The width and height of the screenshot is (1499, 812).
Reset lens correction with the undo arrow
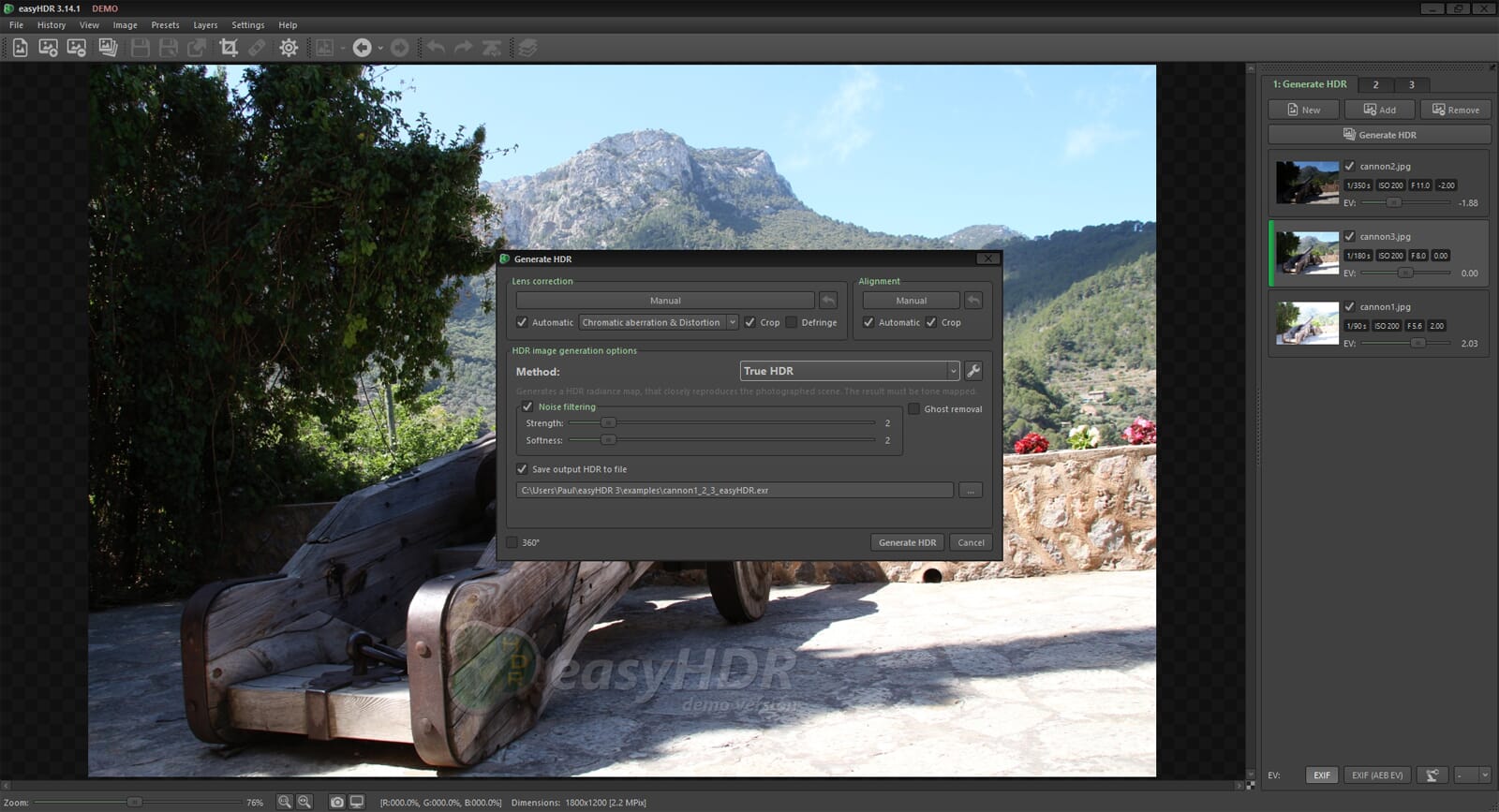pos(828,301)
